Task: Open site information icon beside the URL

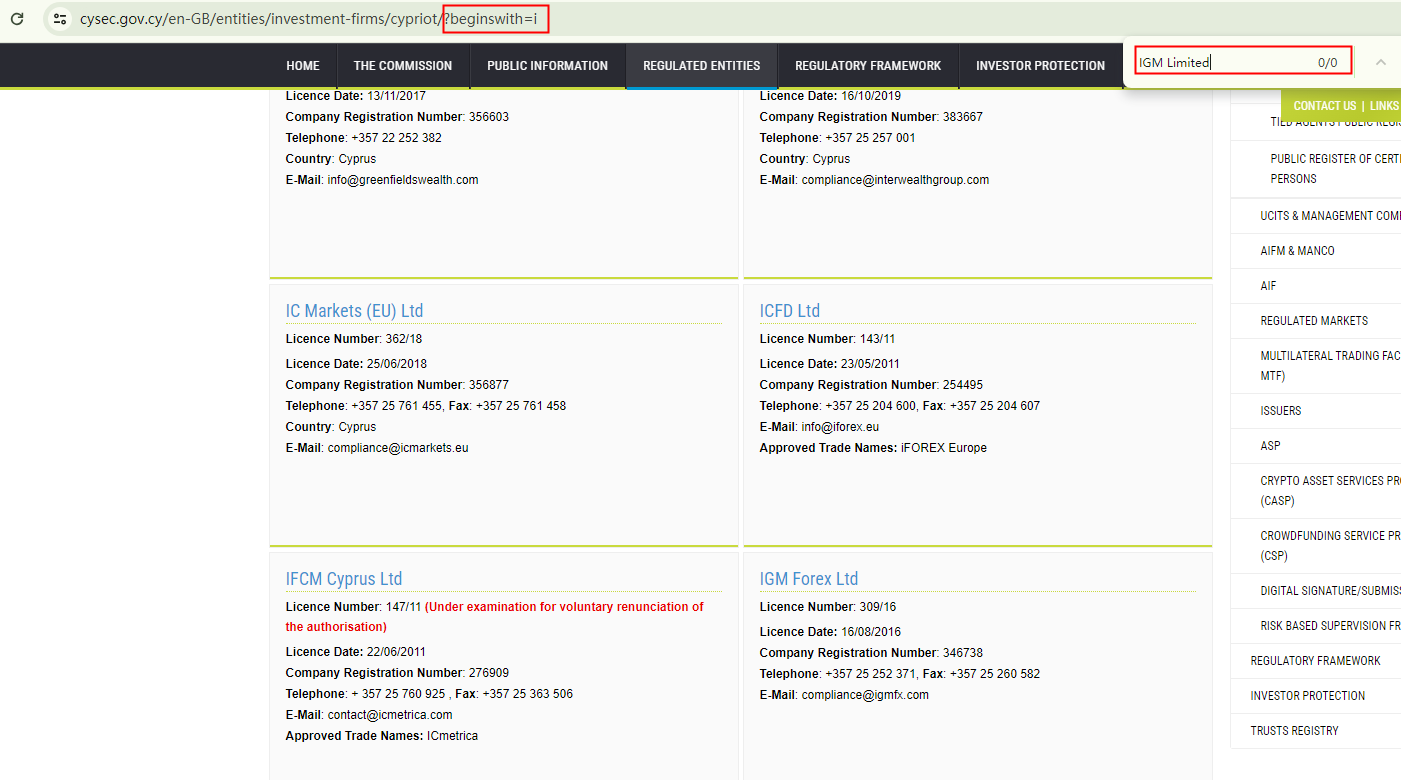Action: tap(60, 19)
